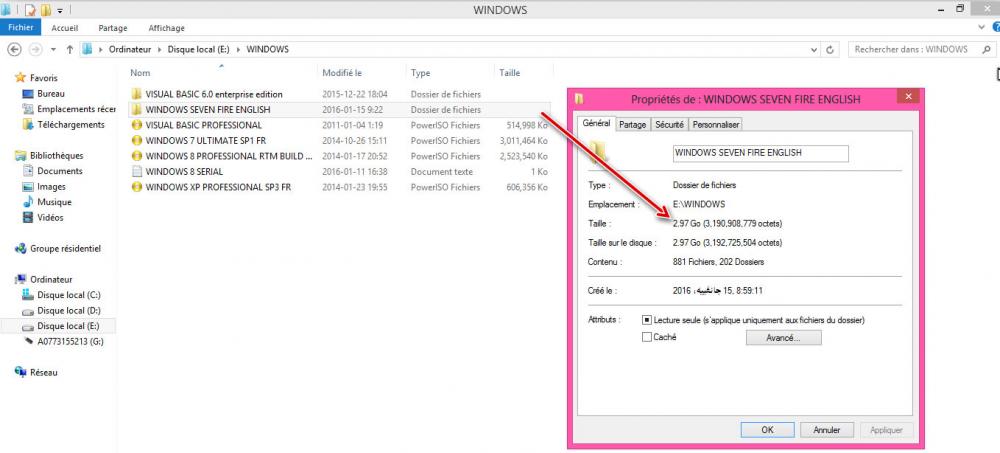Open the Fichier menu
The width and height of the screenshot is (1000, 453).
click(20, 27)
